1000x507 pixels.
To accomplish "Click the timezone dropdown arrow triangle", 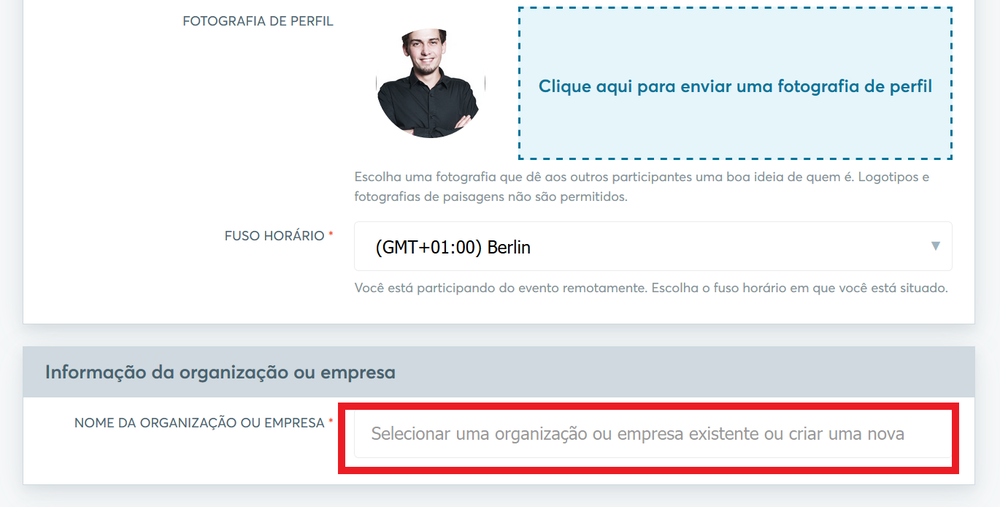I will [935, 246].
